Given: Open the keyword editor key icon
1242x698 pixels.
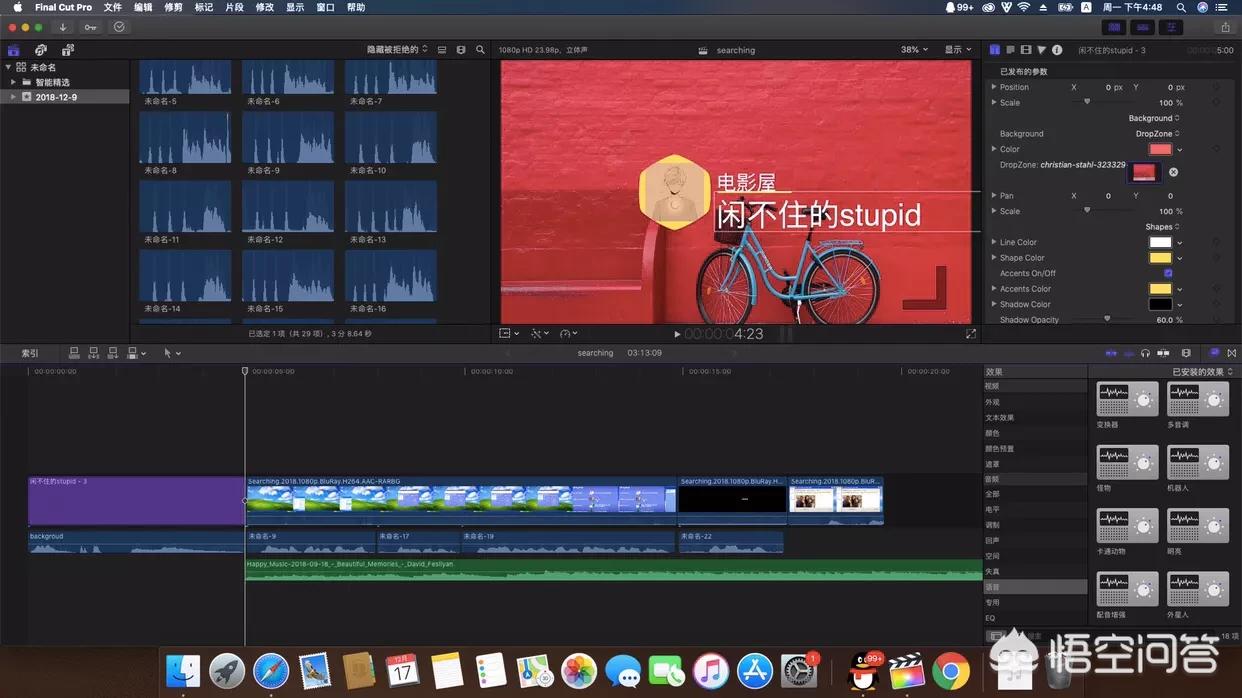Looking at the screenshot, I should click(91, 27).
